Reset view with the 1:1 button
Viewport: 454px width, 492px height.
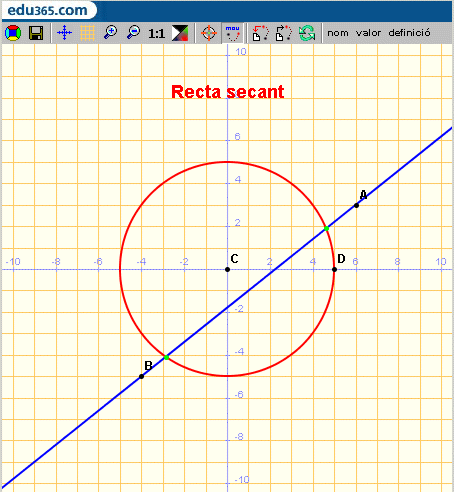coord(156,33)
